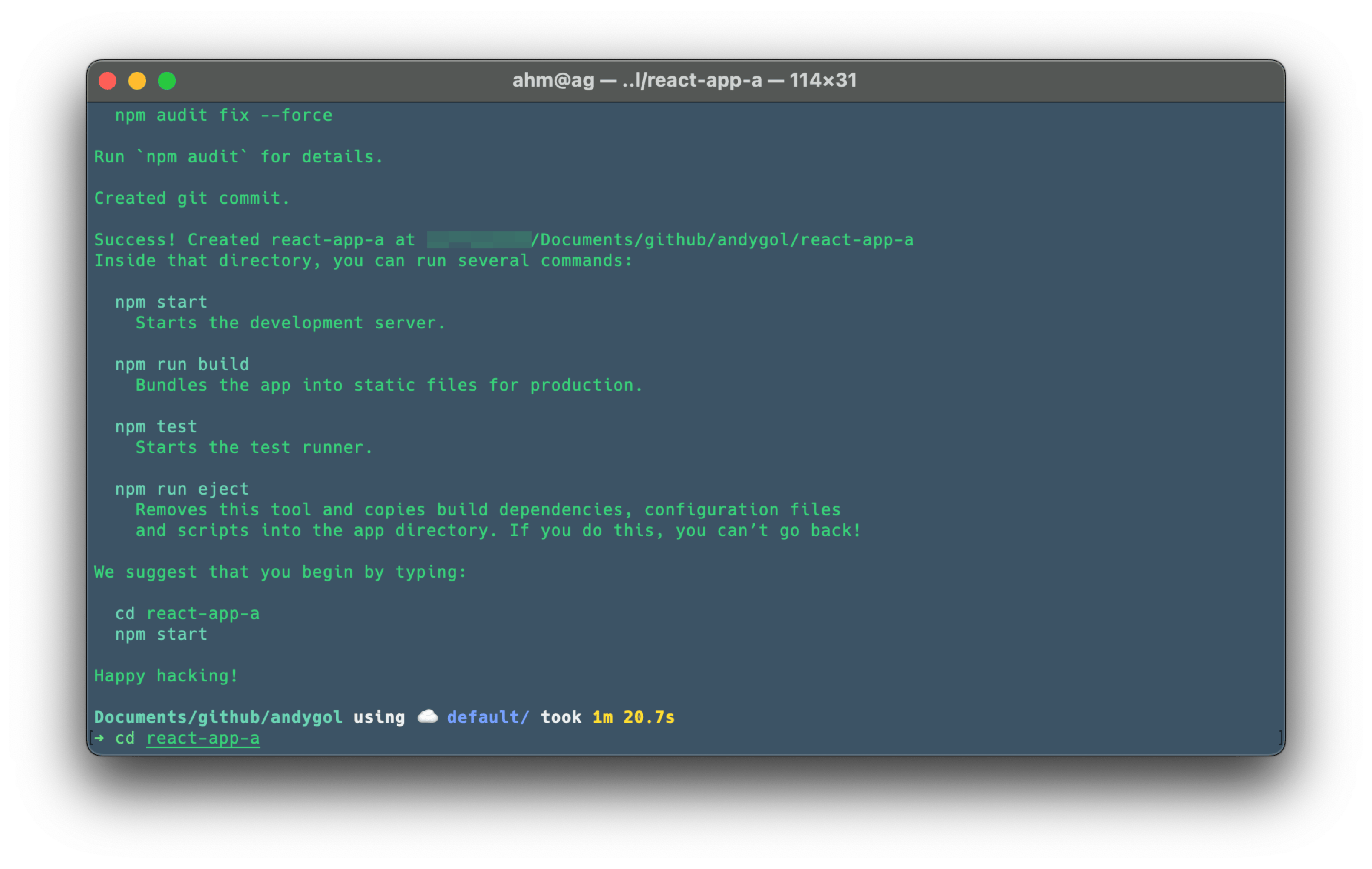Click the green full-screen traffic light button

(167, 81)
